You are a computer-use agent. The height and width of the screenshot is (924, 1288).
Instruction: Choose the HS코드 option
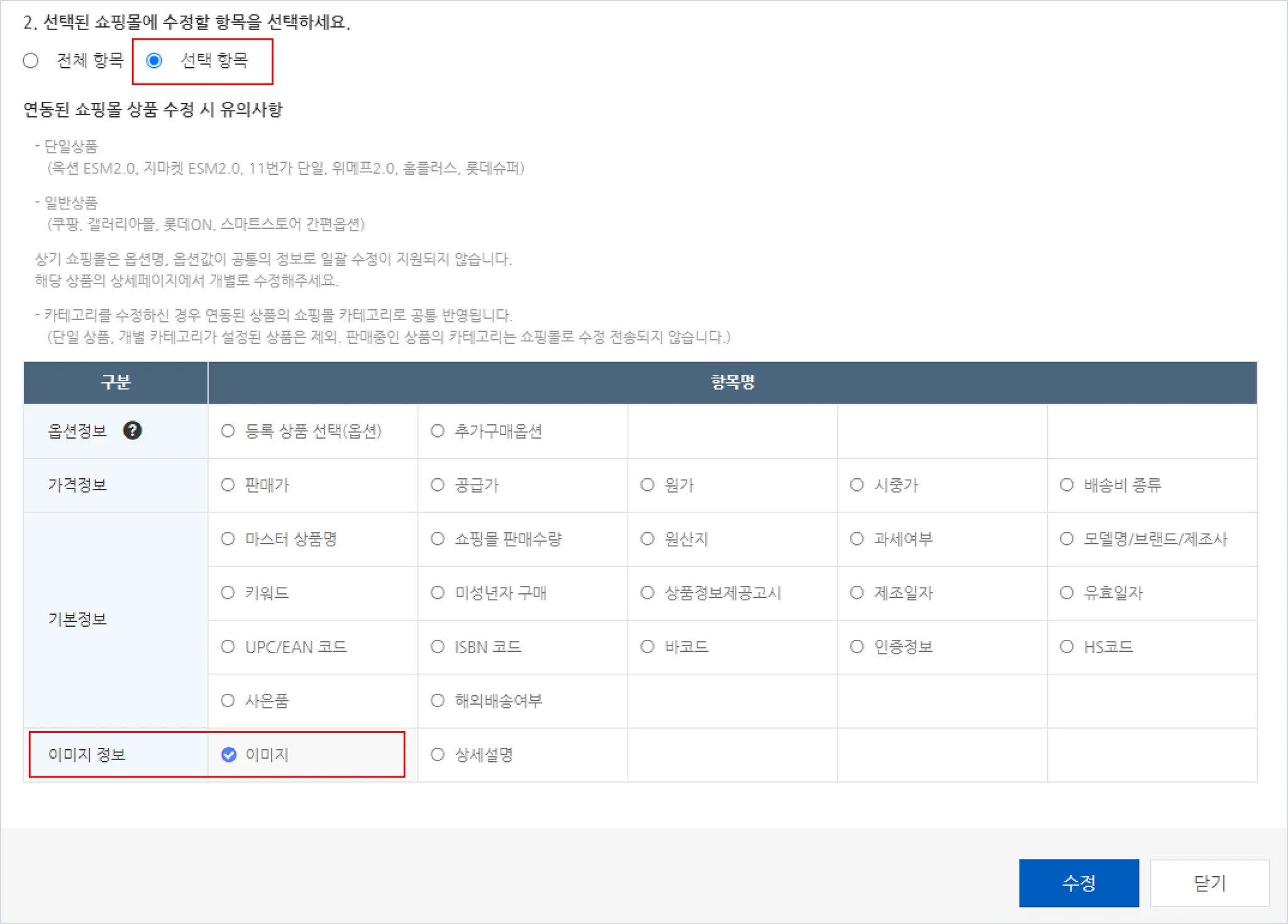1067,647
